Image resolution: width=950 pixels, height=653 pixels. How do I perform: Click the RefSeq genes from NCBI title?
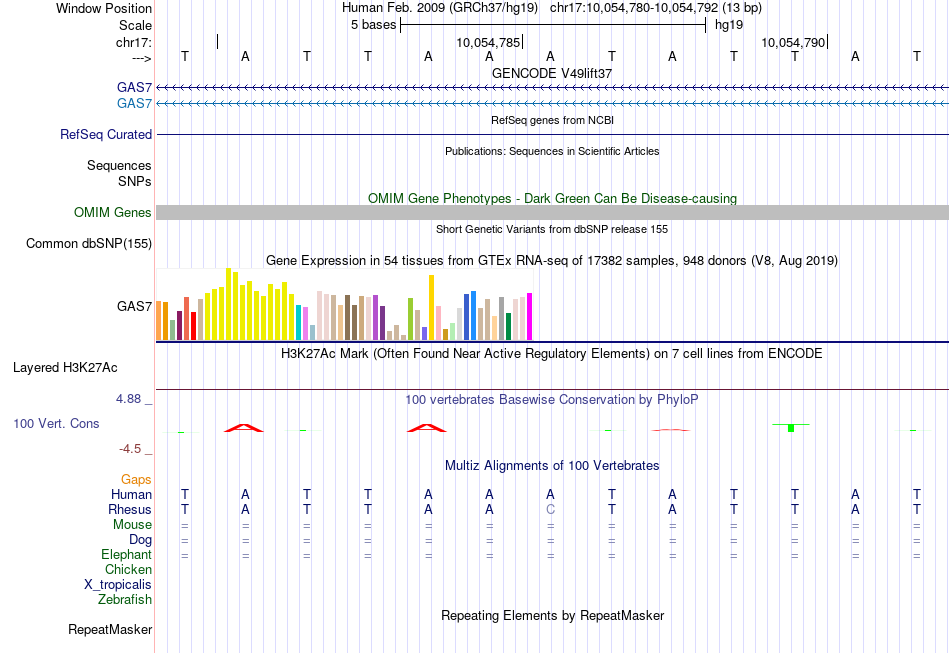pyautogui.click(x=552, y=120)
